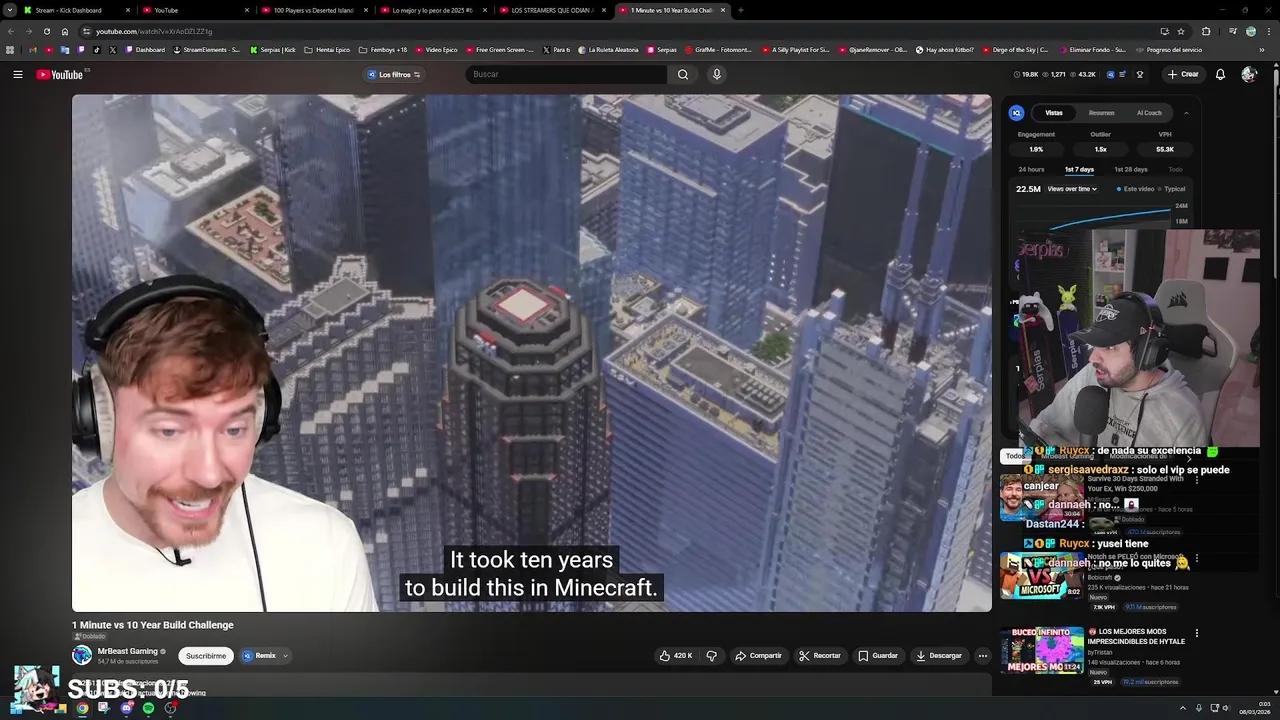Open Dashboard bookmark in bookmarks bar
This screenshot has height=720, width=1280.
pos(145,49)
